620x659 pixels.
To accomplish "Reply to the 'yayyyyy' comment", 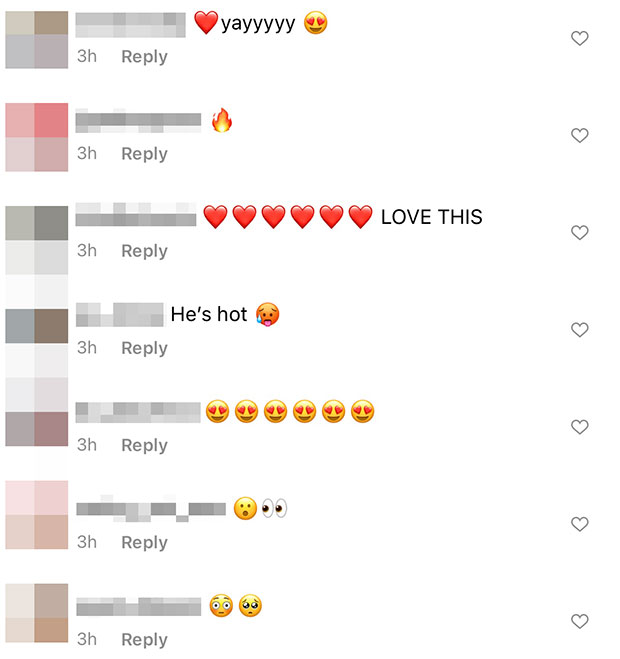I will coord(144,57).
